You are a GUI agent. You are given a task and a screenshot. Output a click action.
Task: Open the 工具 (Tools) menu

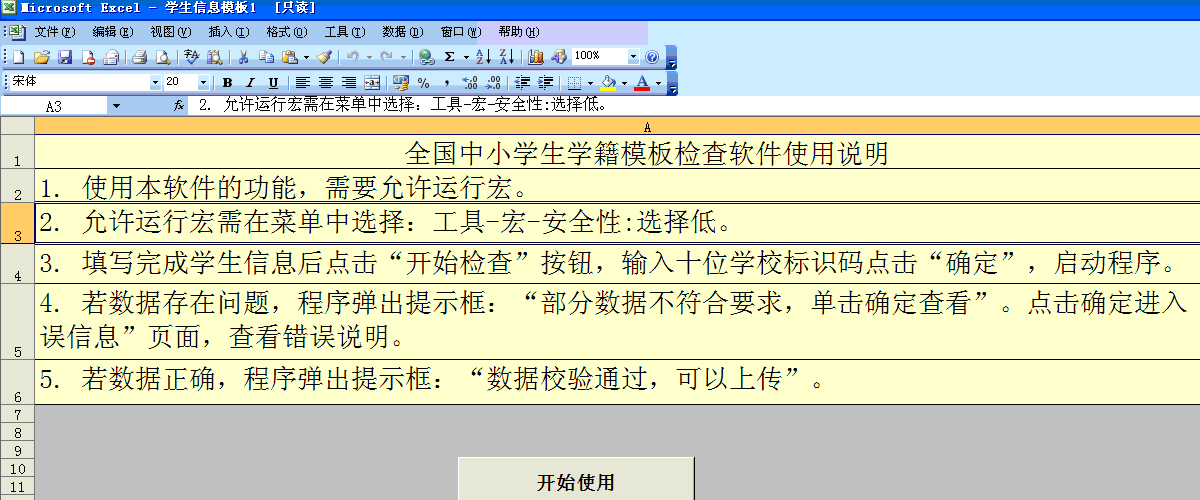tap(344, 32)
